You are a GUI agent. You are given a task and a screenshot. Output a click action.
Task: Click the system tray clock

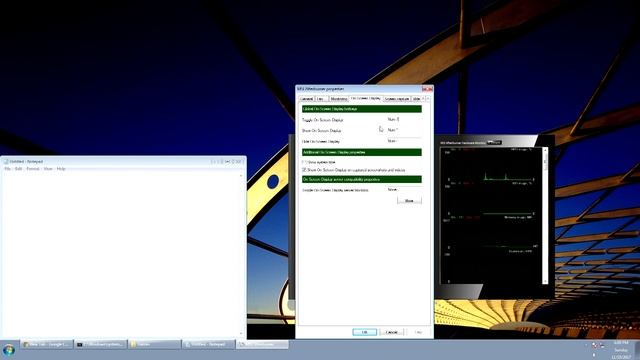(x=621, y=350)
